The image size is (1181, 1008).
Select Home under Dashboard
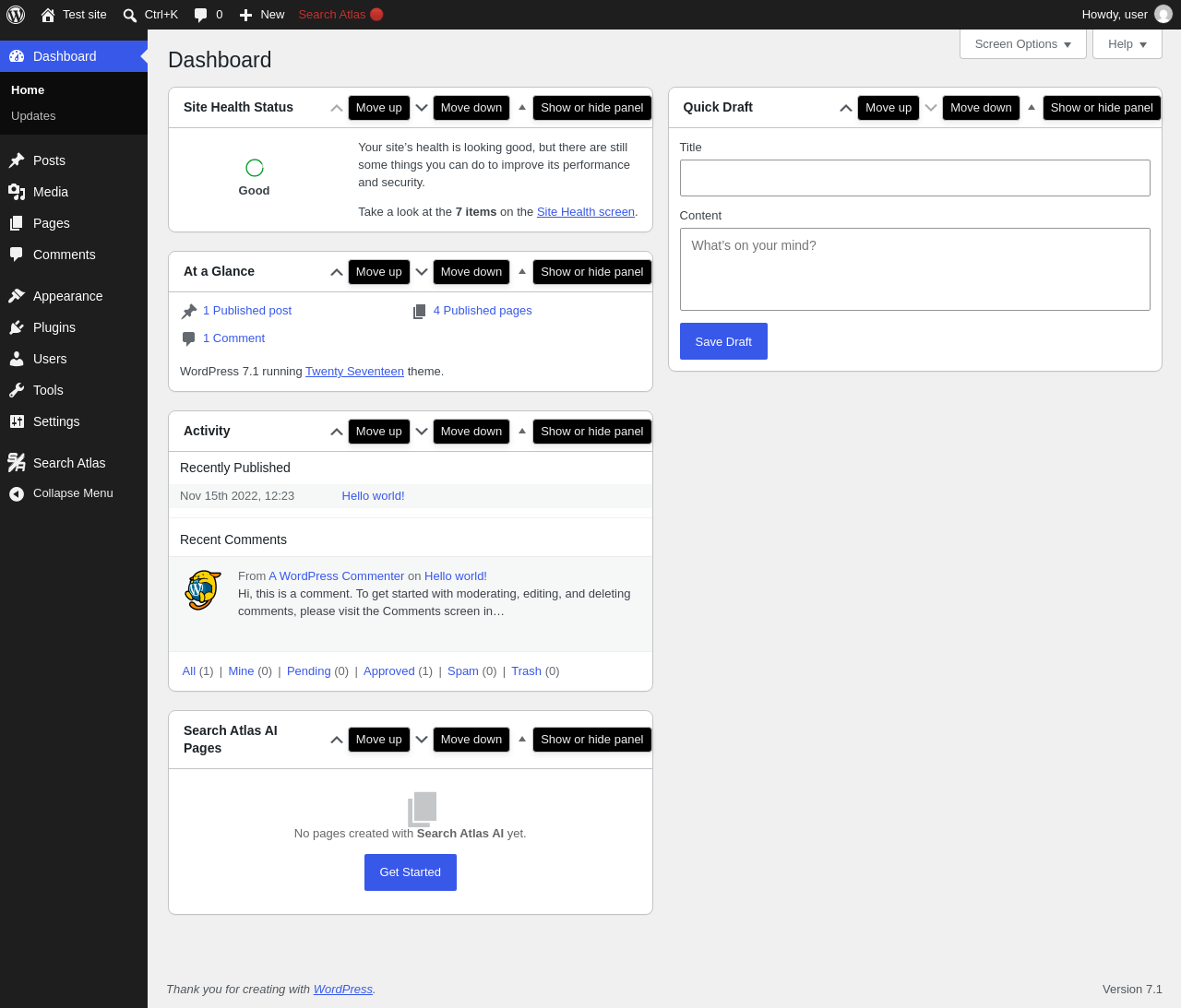point(28,90)
